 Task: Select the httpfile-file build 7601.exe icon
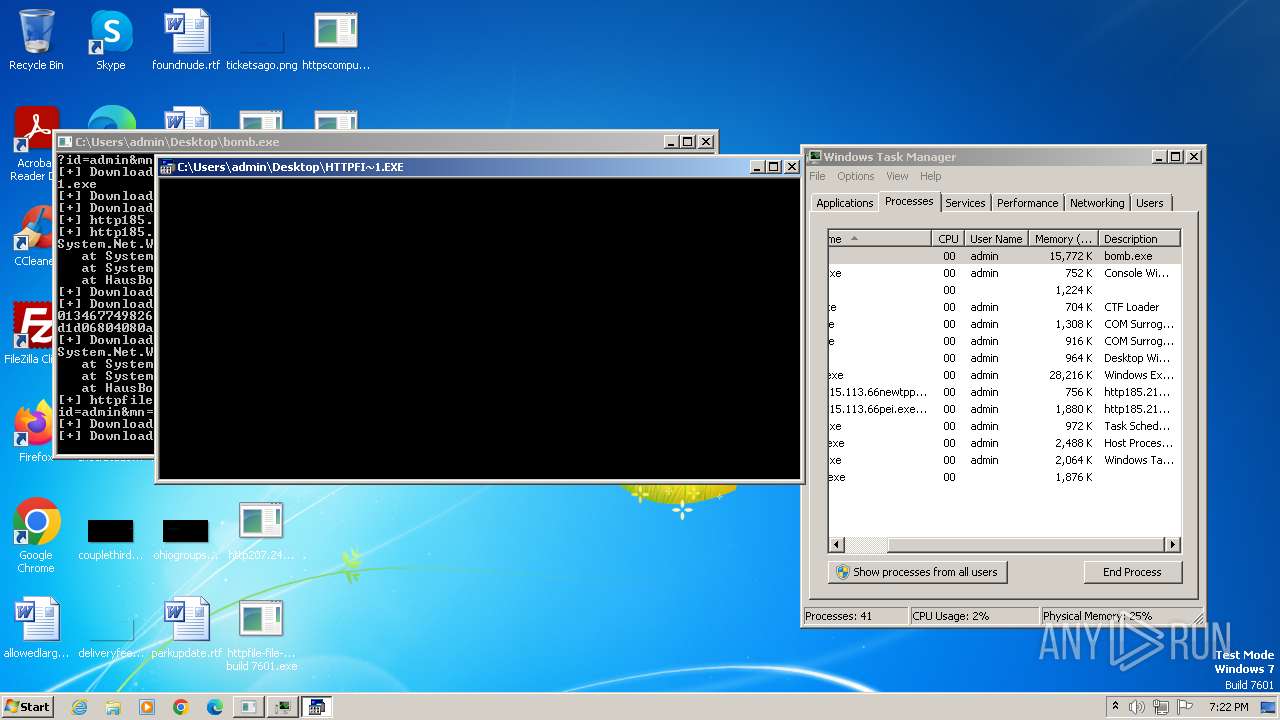pyautogui.click(x=261, y=636)
